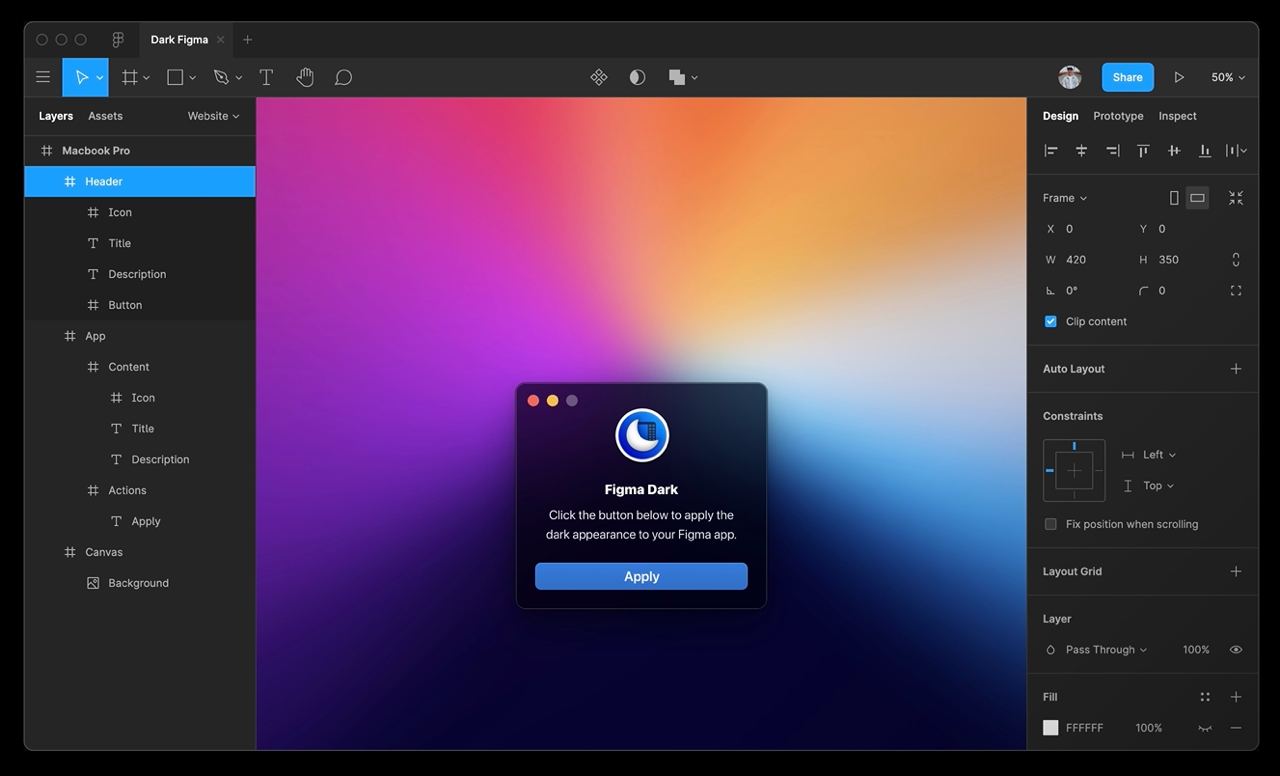This screenshot has height=776, width=1280.
Task: Align vertical centers icon
Action: point(1174,150)
